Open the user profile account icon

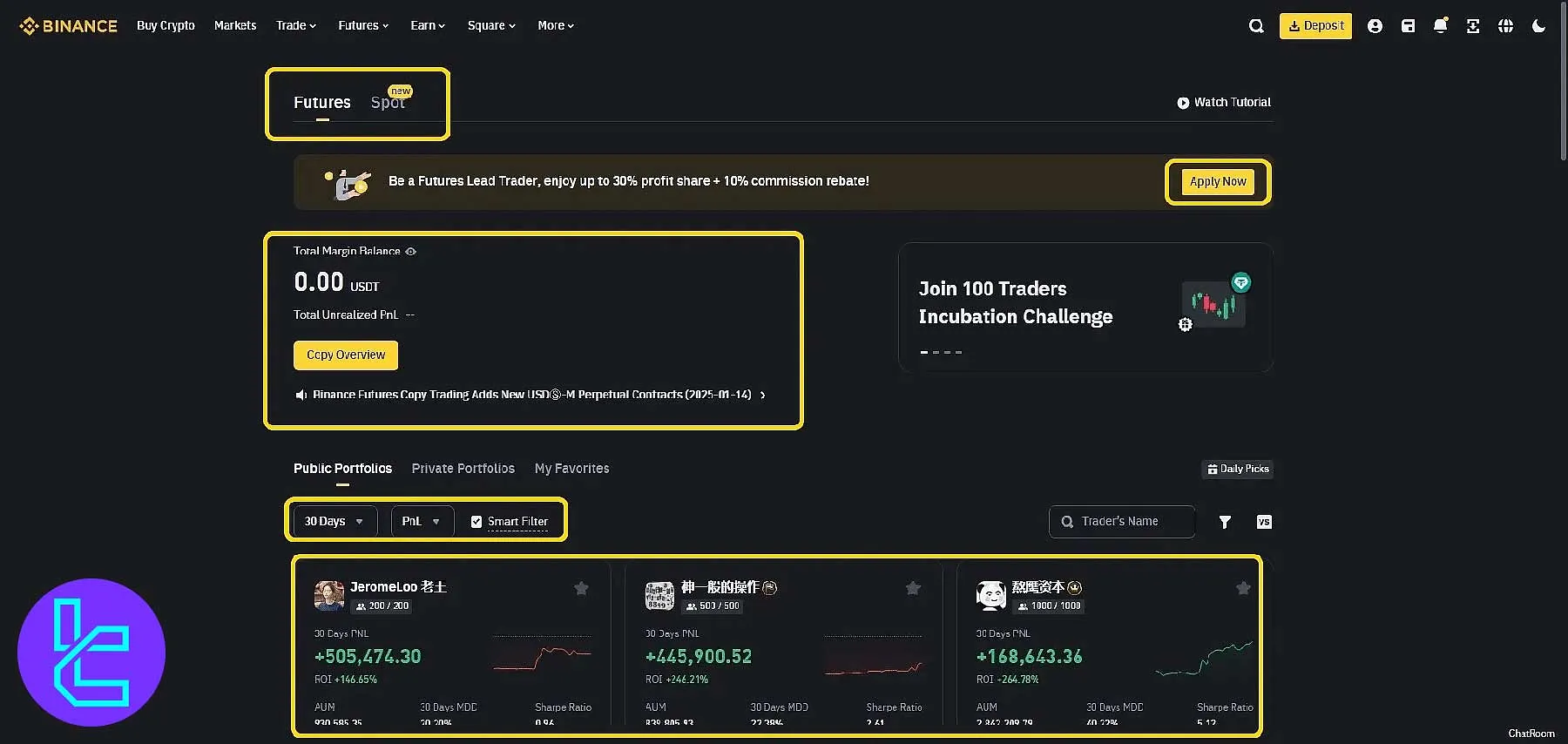pos(1375,26)
